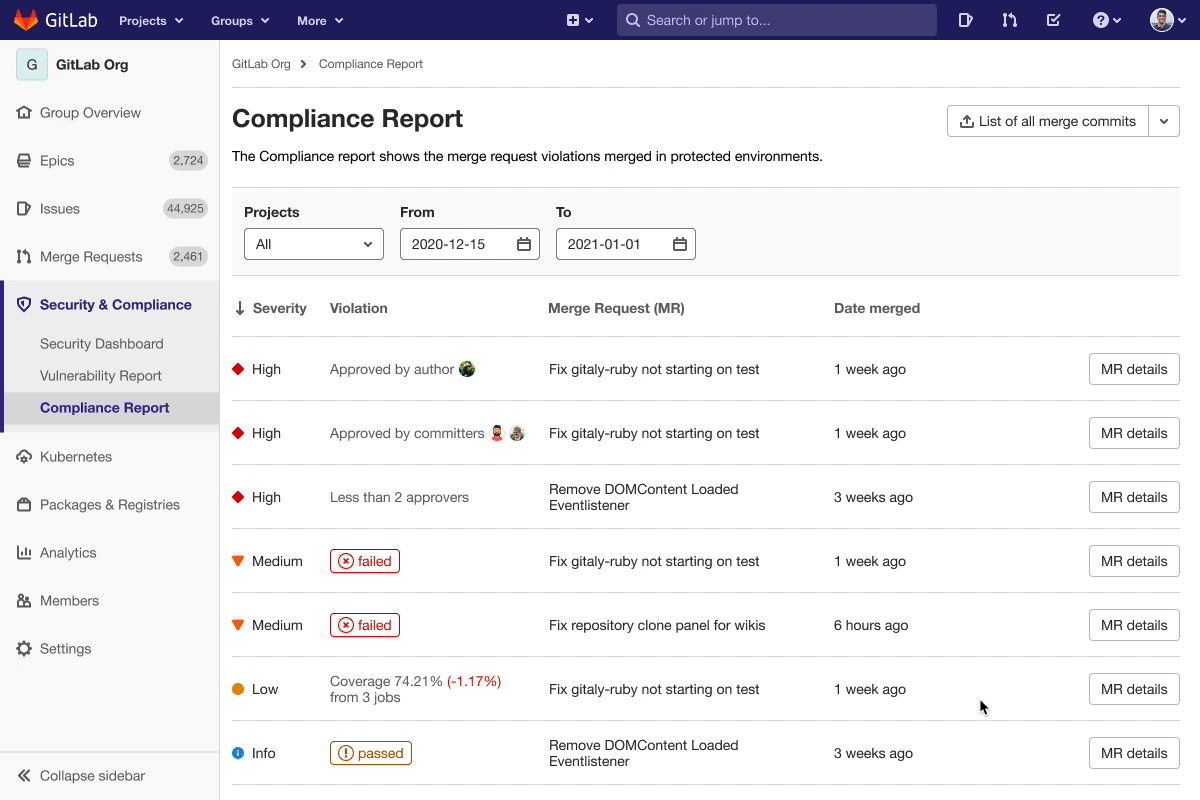Click the GitLab fox logo

pos(26,20)
